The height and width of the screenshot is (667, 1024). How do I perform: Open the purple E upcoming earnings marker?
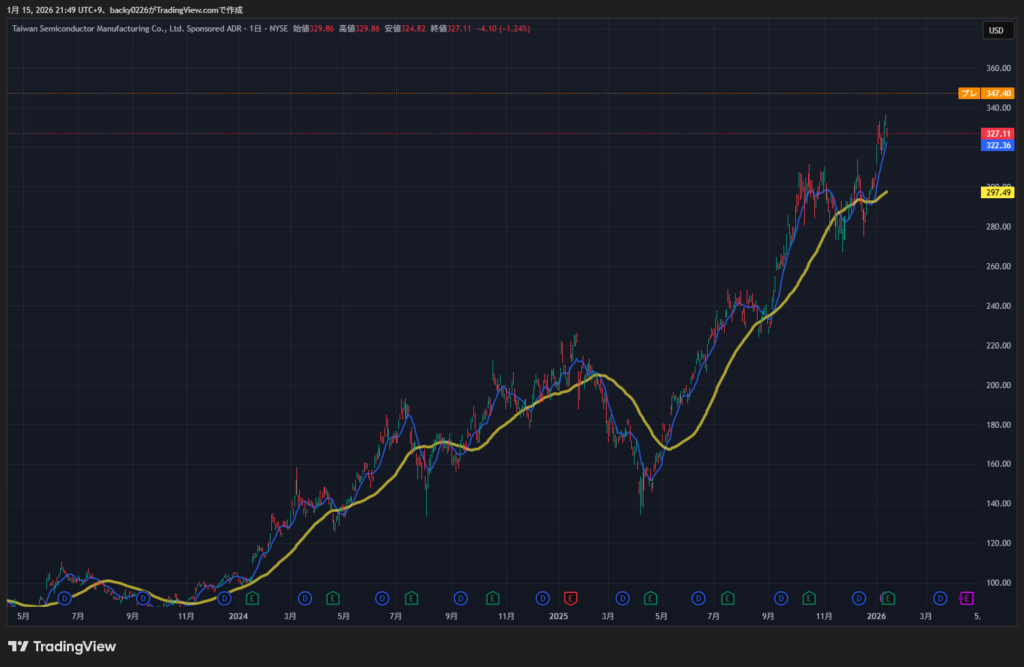(967, 598)
